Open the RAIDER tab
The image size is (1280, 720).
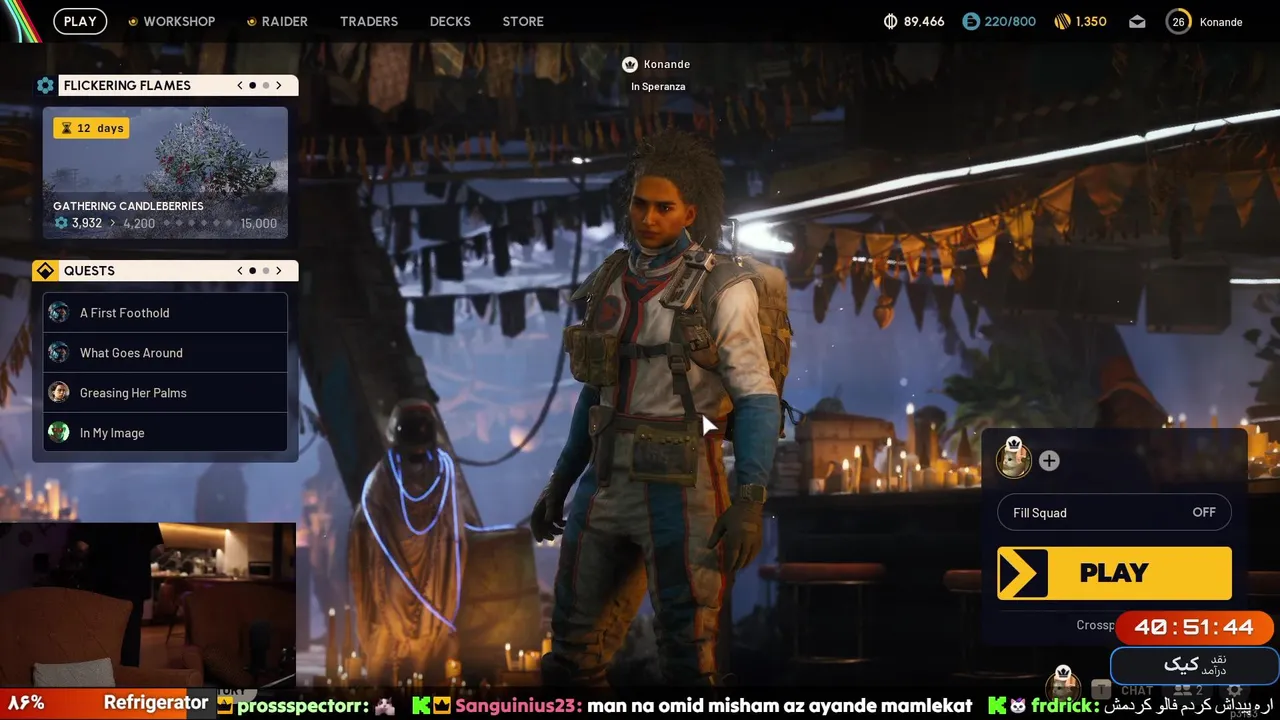[285, 21]
